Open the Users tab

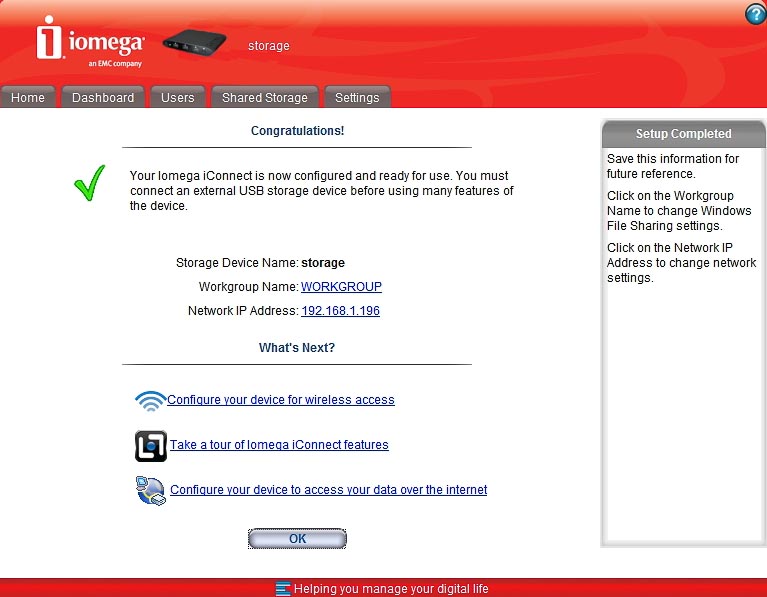[x=178, y=97]
